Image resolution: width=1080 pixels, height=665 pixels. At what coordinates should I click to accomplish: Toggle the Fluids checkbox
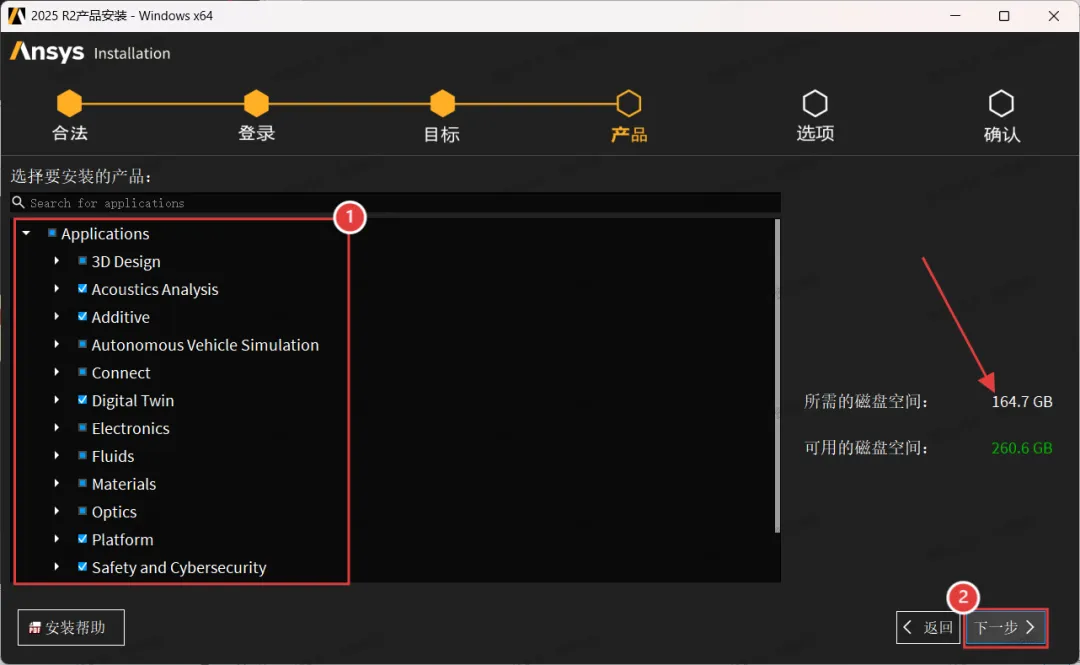82,456
